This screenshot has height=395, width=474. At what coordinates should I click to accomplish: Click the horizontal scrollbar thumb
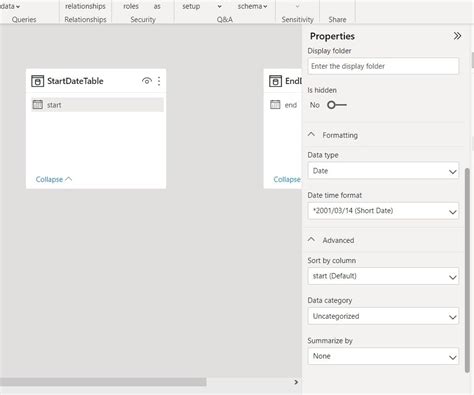point(103,382)
